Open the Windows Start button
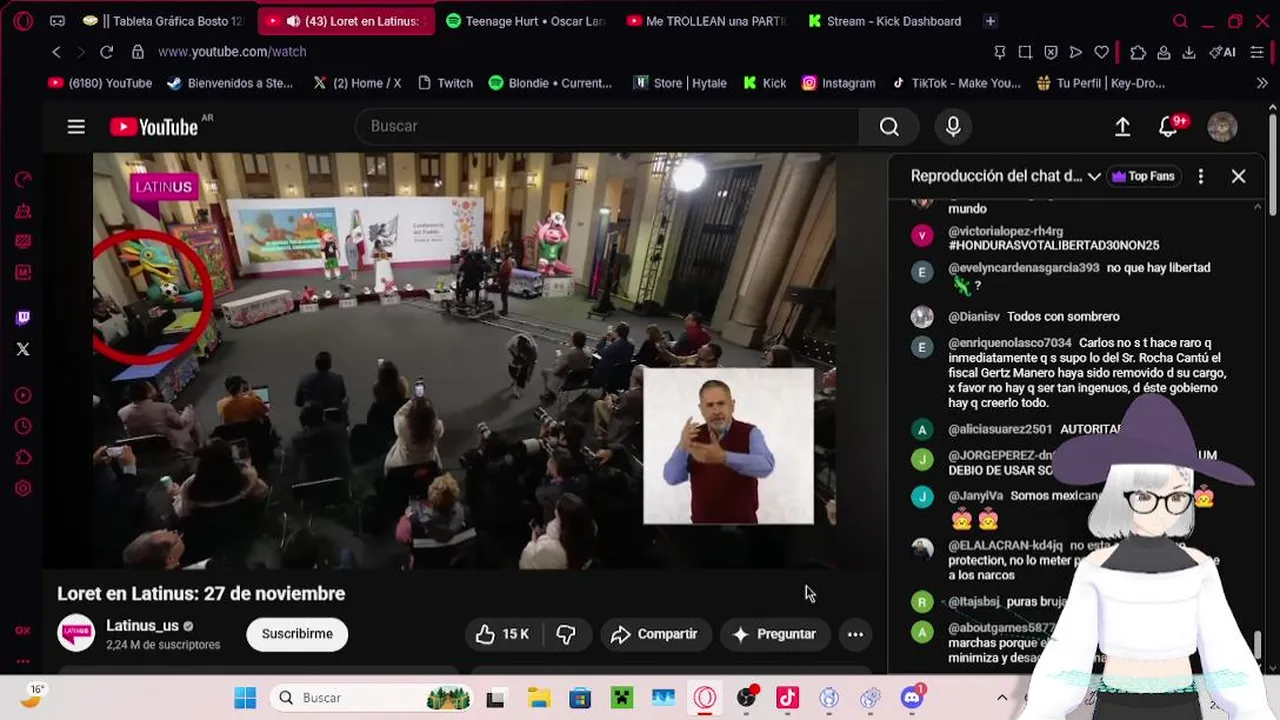 click(245, 698)
